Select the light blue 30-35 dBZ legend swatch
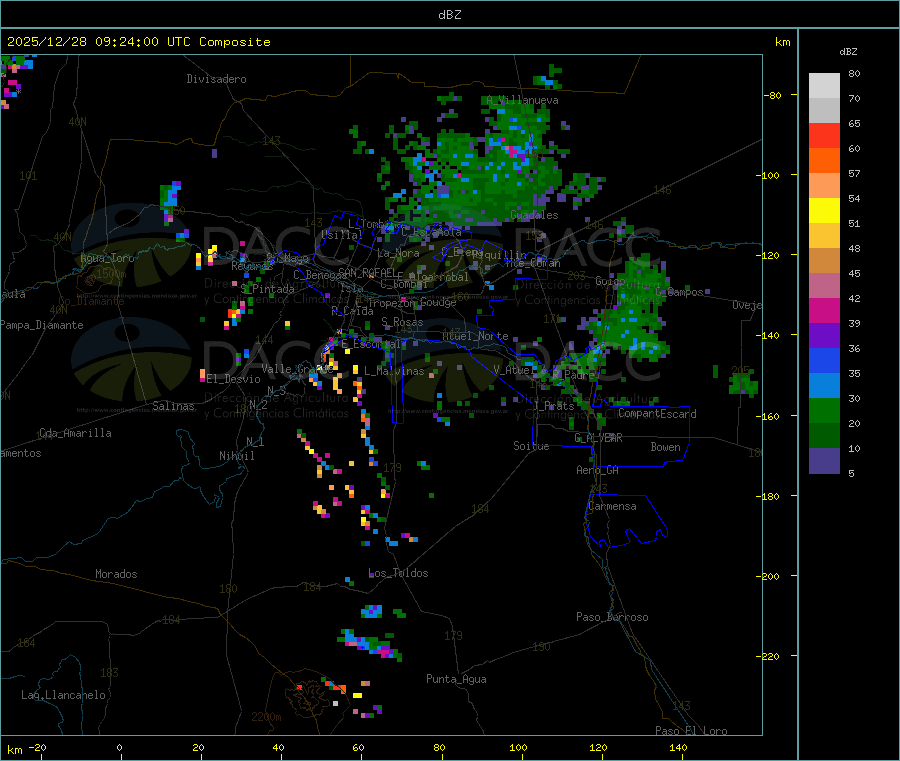This screenshot has height=761, width=900. tap(824, 386)
